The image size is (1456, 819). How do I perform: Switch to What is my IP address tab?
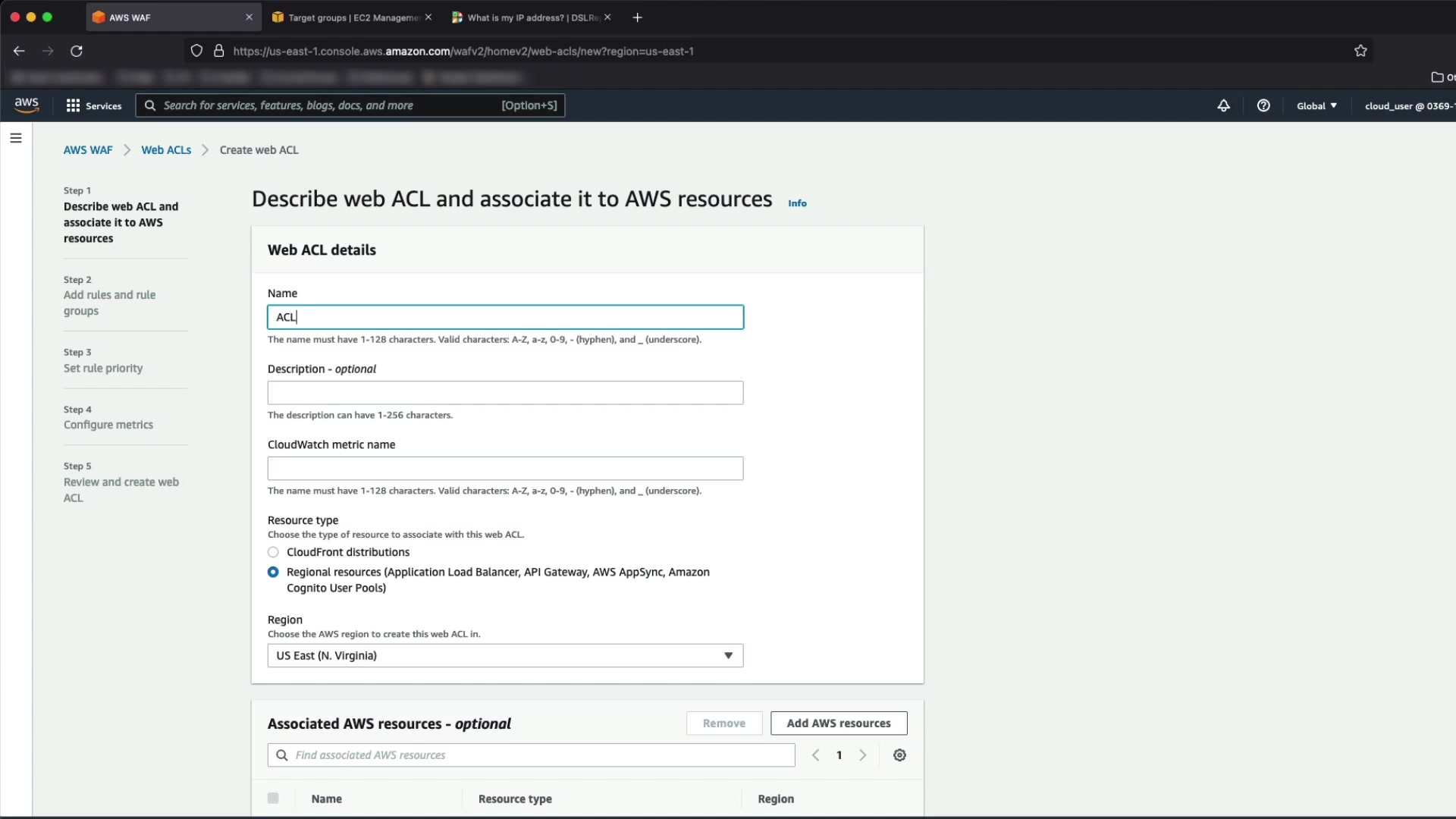tap(531, 17)
